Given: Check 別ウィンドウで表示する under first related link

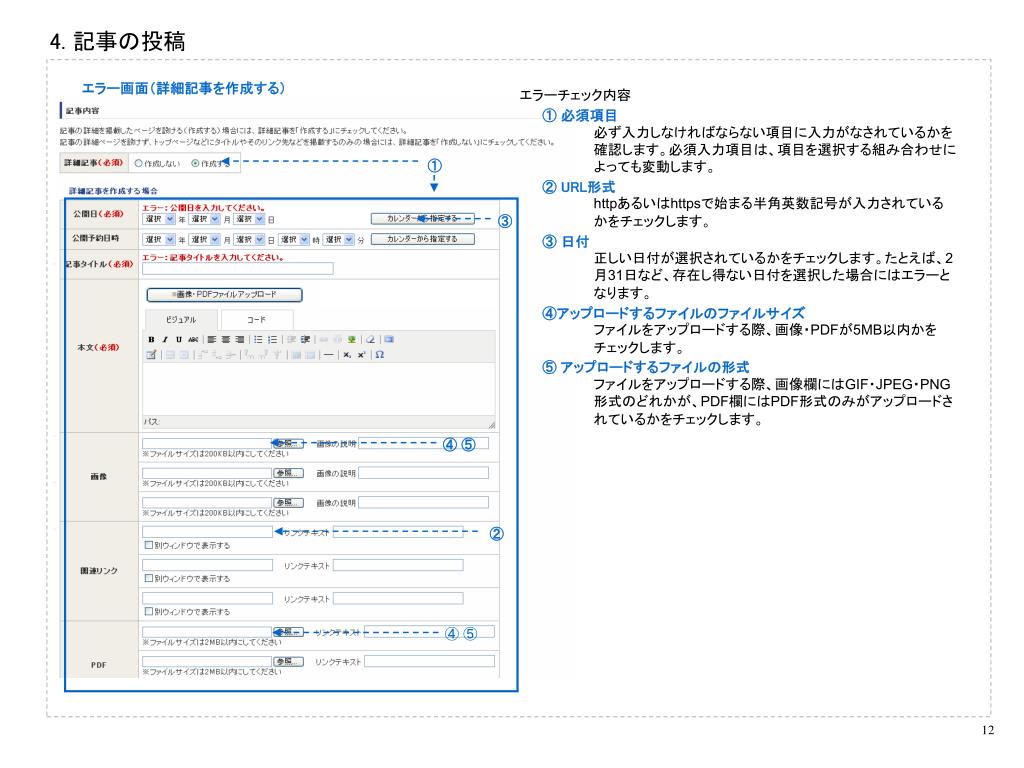Looking at the screenshot, I should pos(149,545).
